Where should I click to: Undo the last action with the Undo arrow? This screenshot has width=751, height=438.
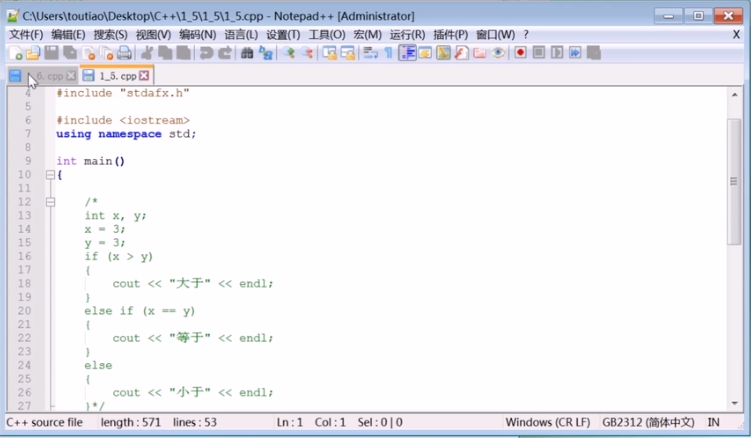pyautogui.click(x=206, y=53)
